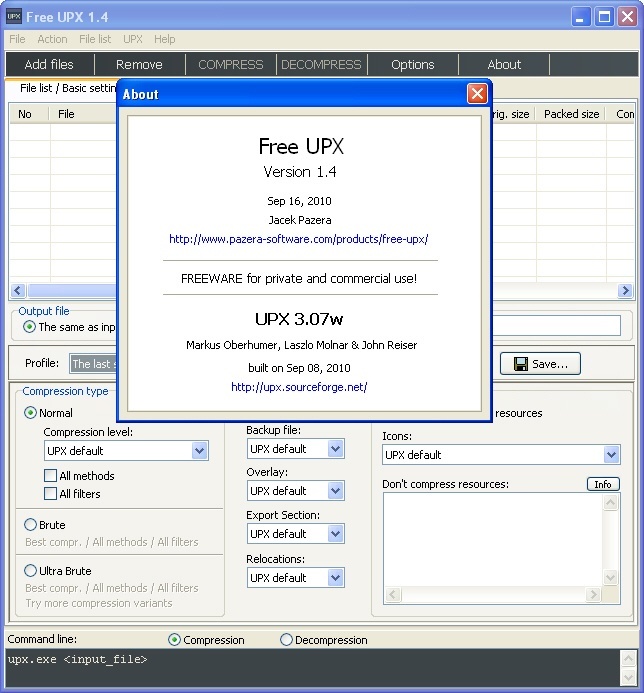Open the Action menu
The image size is (644, 693).
tap(52, 39)
